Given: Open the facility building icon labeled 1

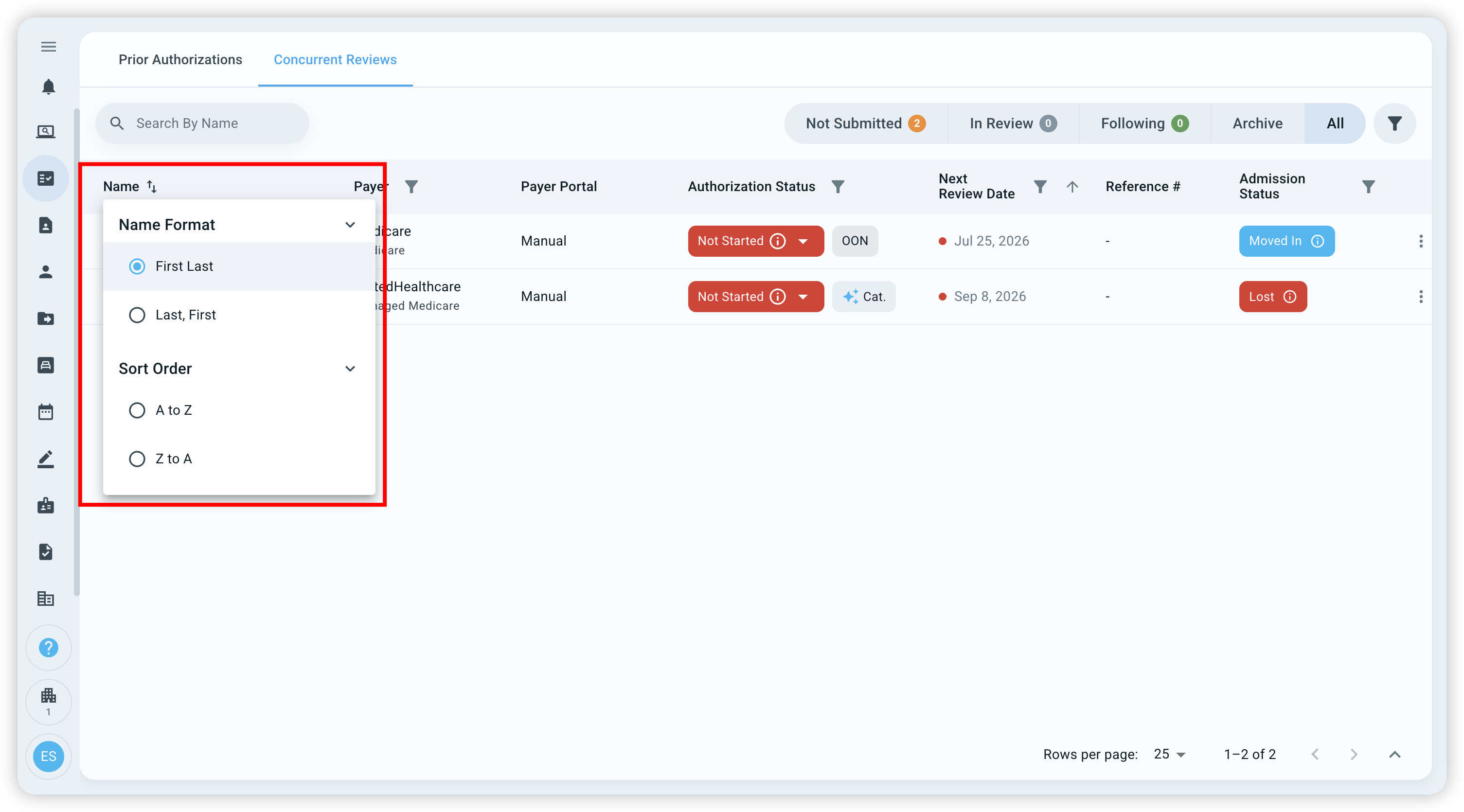Looking at the screenshot, I should coord(48,702).
